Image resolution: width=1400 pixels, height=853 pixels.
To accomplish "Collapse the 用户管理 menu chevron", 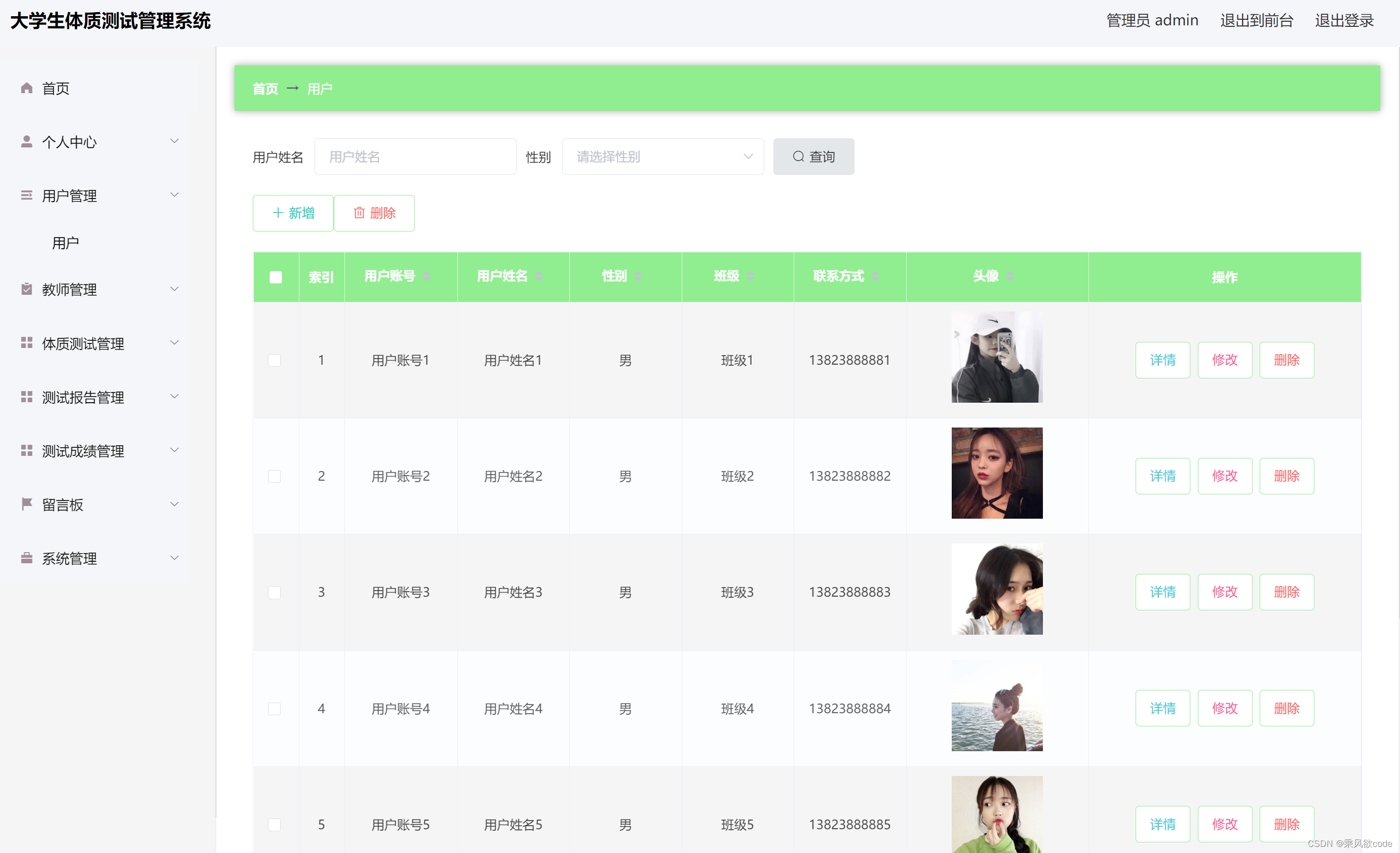I will 174,195.
